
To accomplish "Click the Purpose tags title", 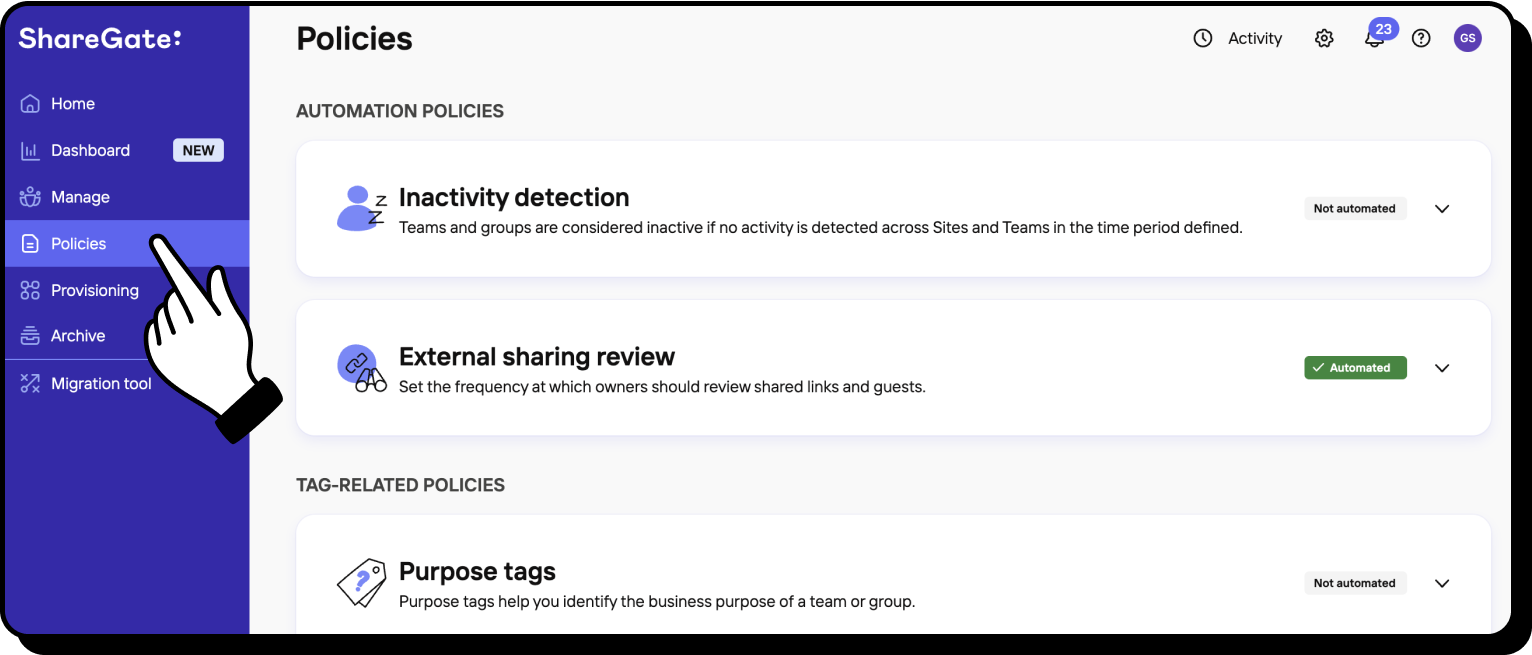I will click(477, 572).
